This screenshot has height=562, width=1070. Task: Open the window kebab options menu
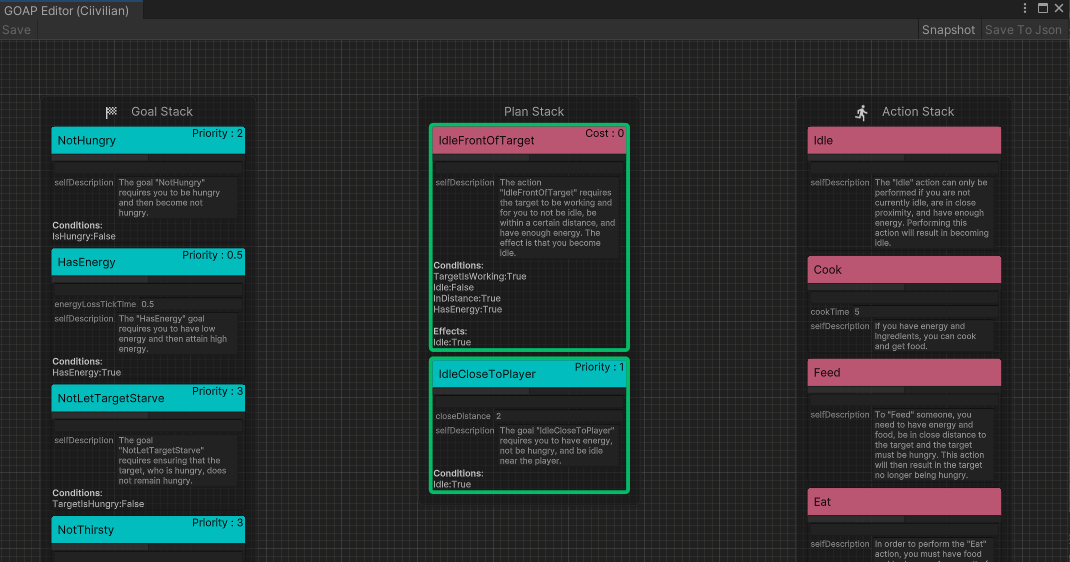point(1025,8)
